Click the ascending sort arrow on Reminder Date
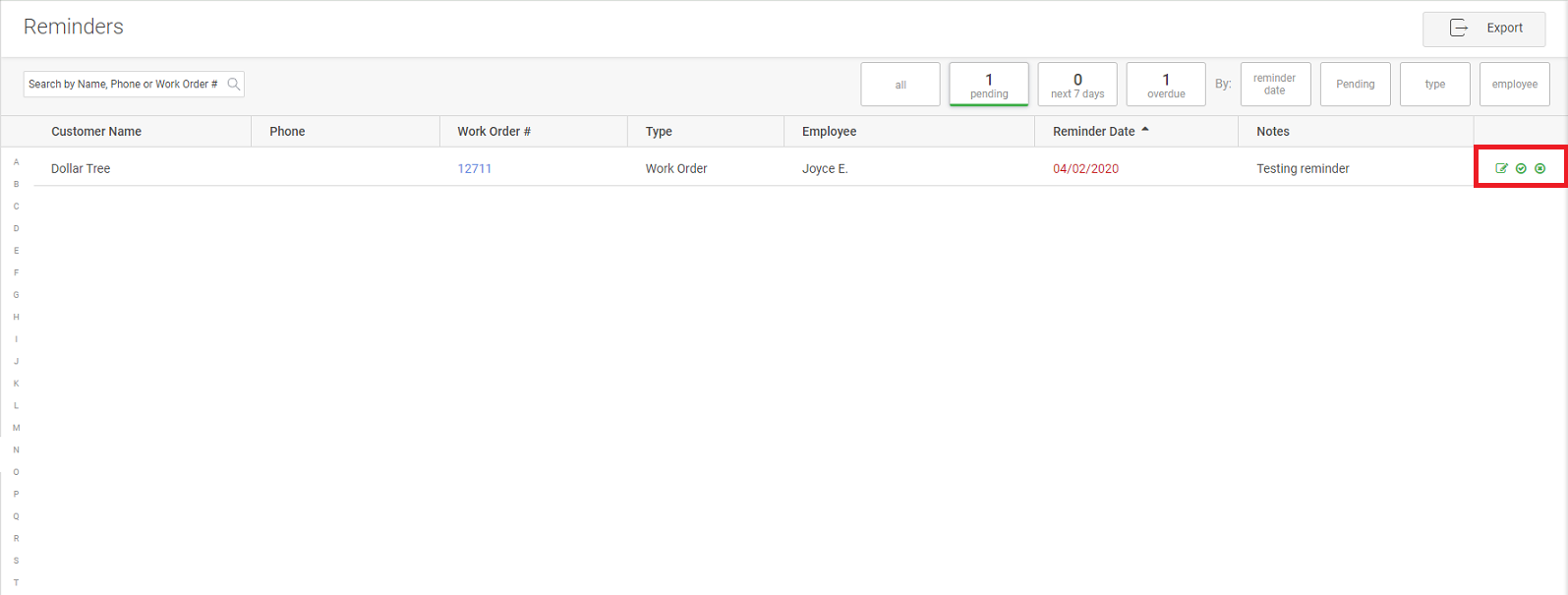1568x595 pixels. (x=1145, y=130)
